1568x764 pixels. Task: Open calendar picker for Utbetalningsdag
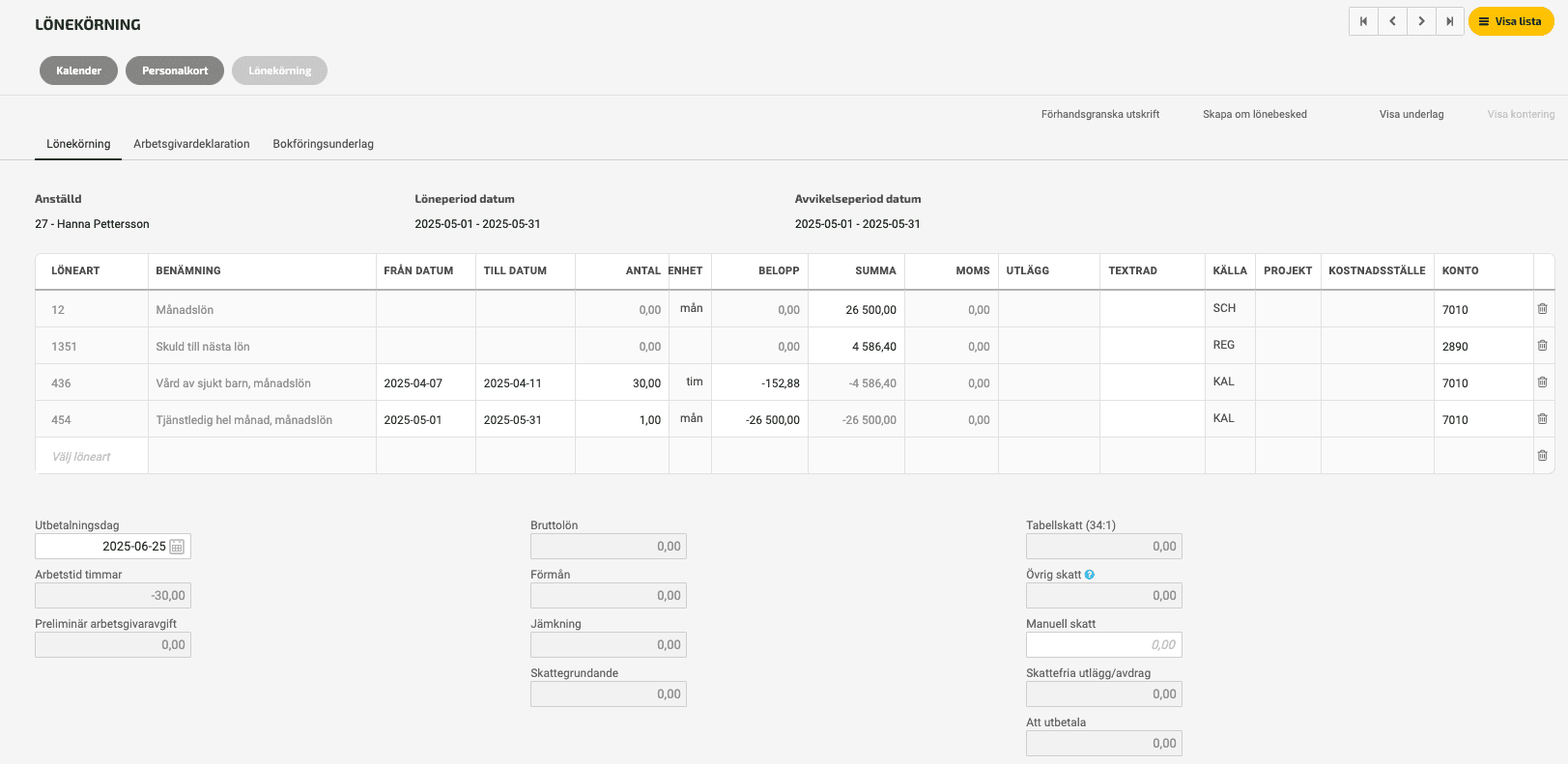click(177, 547)
